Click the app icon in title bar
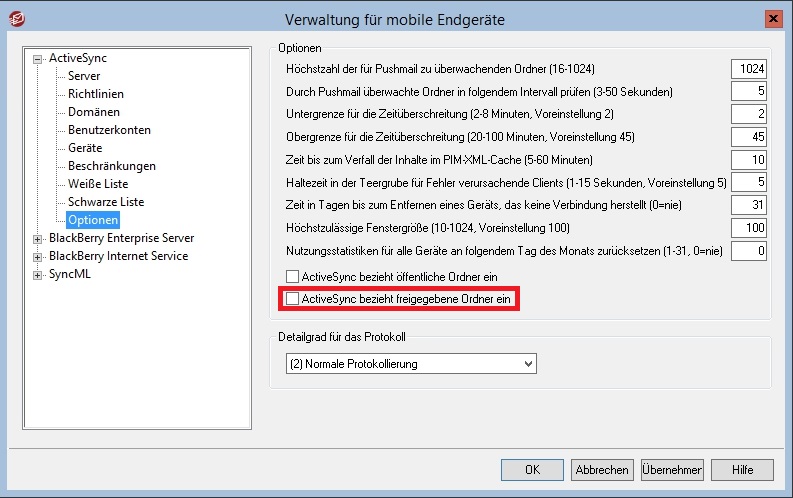The image size is (793, 498). point(15,18)
